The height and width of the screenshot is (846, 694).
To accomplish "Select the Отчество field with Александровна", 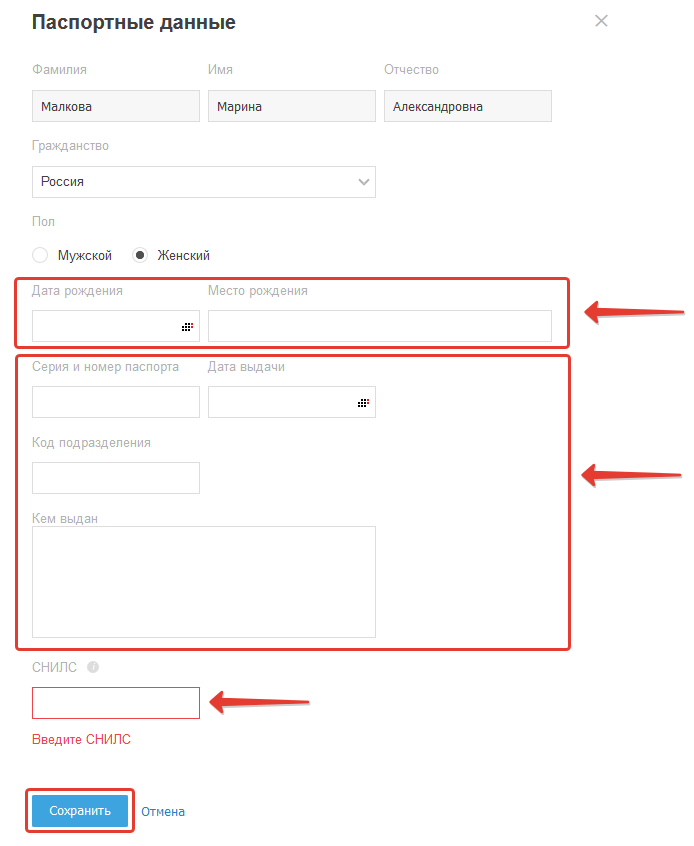I will point(467,107).
